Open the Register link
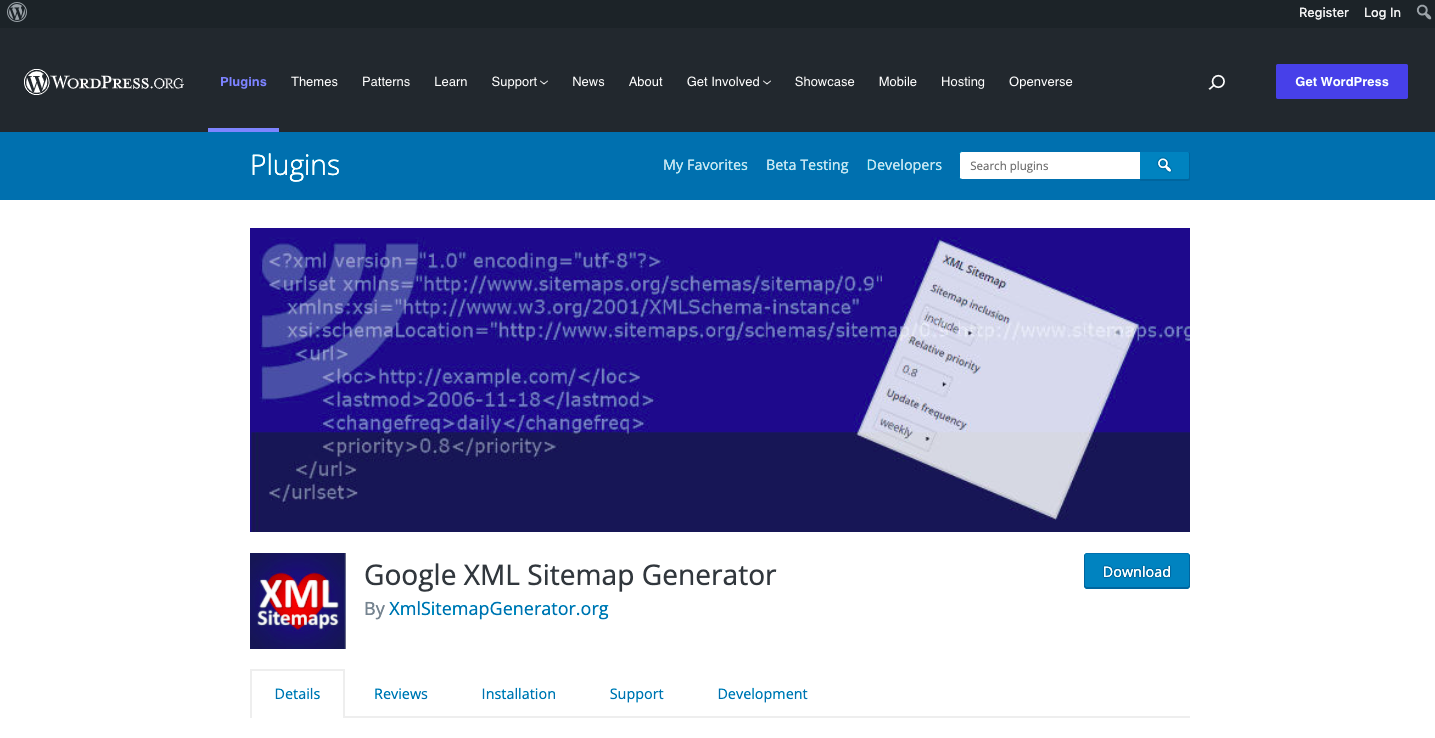1435x738 pixels. [1324, 13]
